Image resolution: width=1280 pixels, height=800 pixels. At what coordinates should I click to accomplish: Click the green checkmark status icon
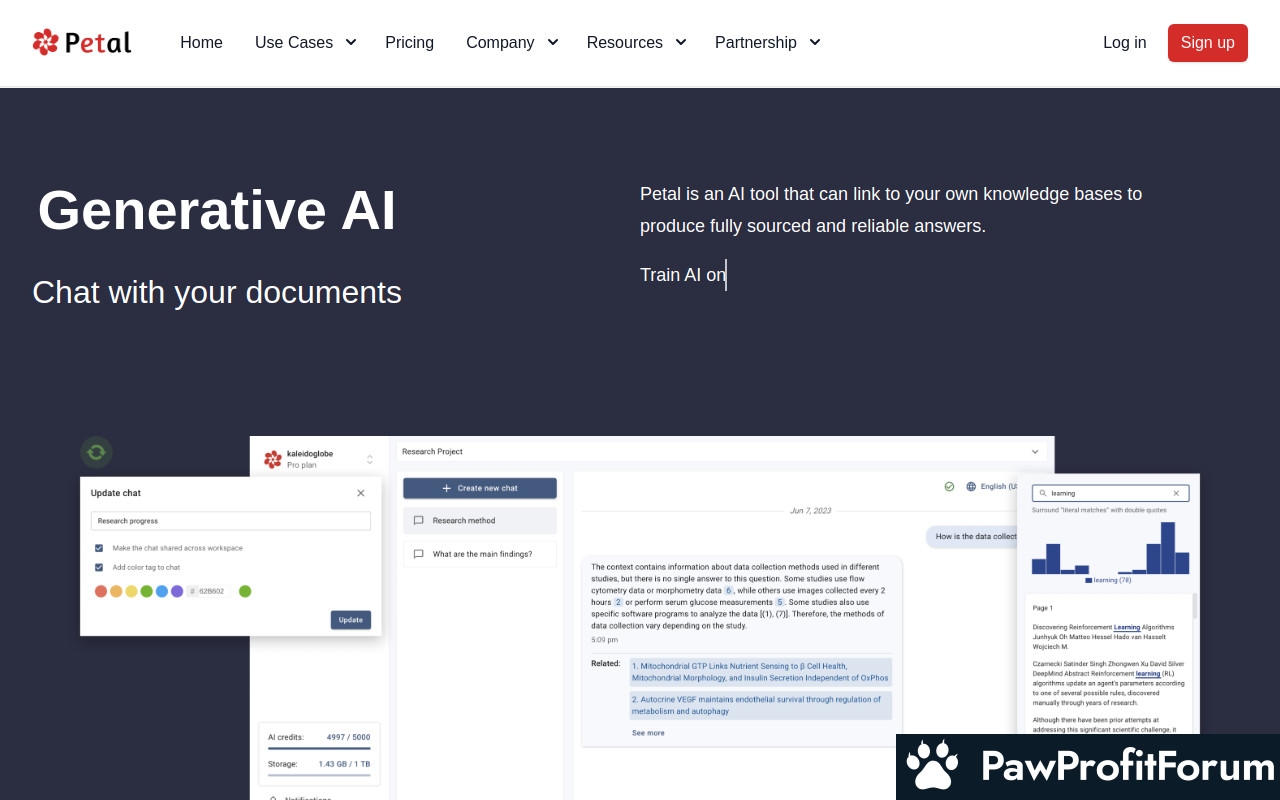coord(949,487)
